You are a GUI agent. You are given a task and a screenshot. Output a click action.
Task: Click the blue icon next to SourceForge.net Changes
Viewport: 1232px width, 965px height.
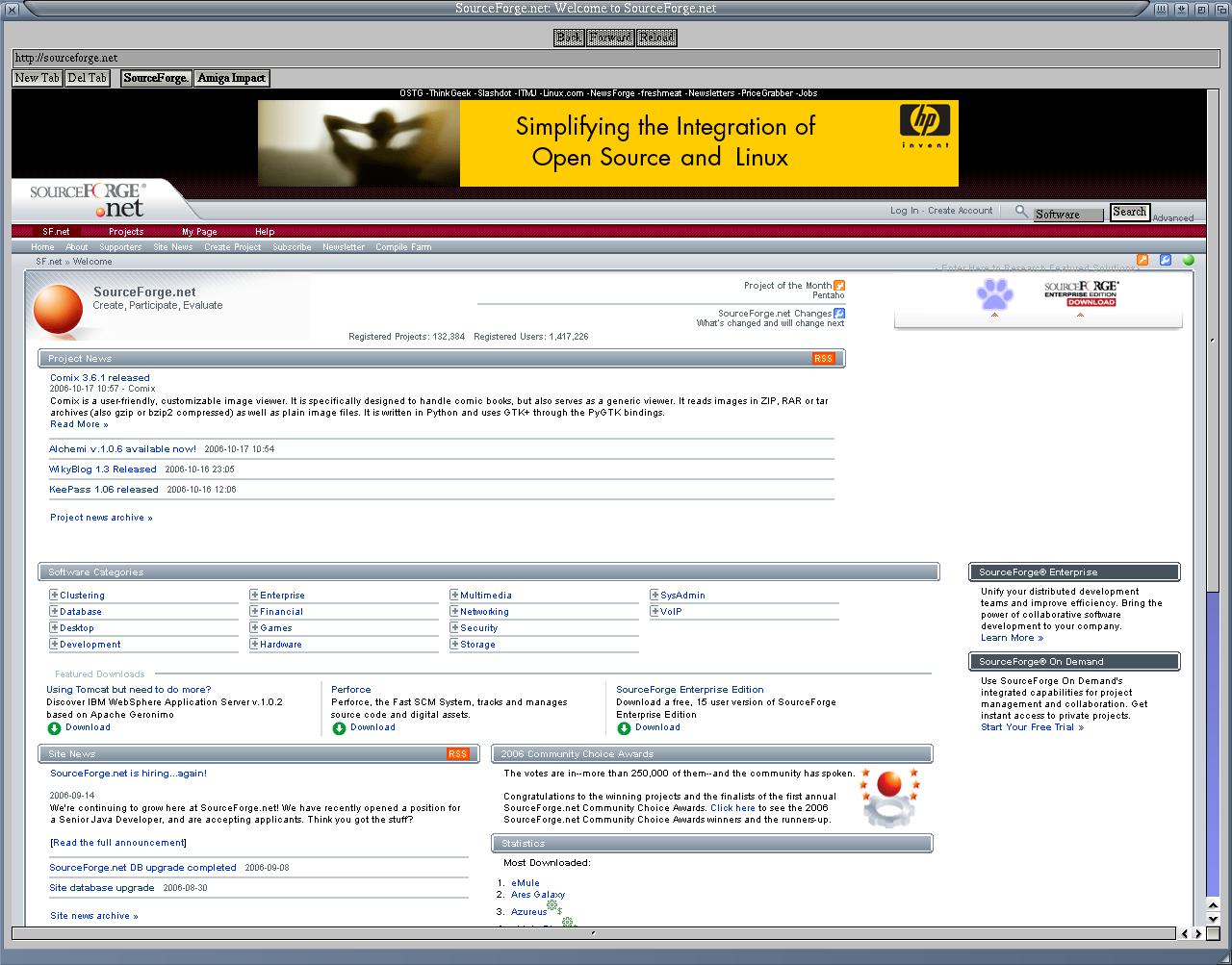tap(839, 314)
